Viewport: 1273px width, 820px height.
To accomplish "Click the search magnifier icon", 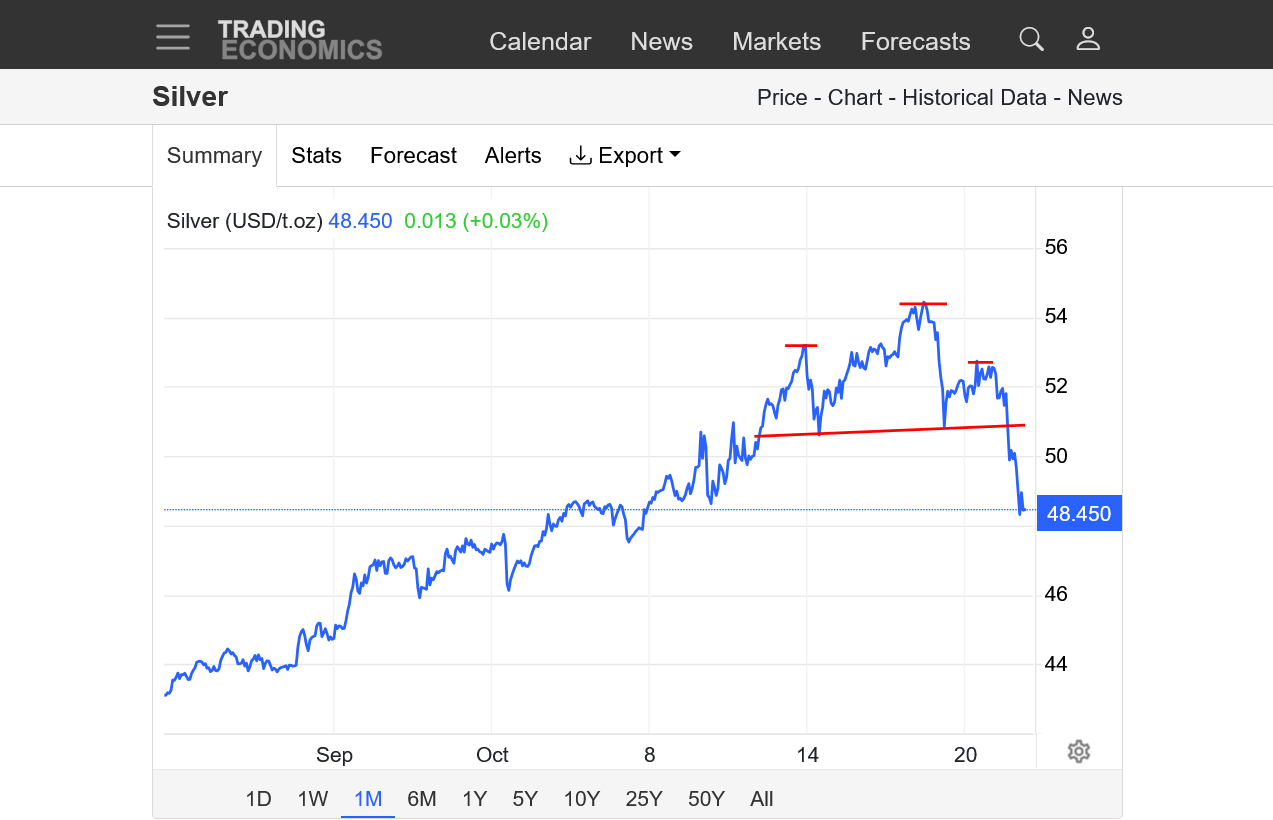I will (x=1031, y=39).
